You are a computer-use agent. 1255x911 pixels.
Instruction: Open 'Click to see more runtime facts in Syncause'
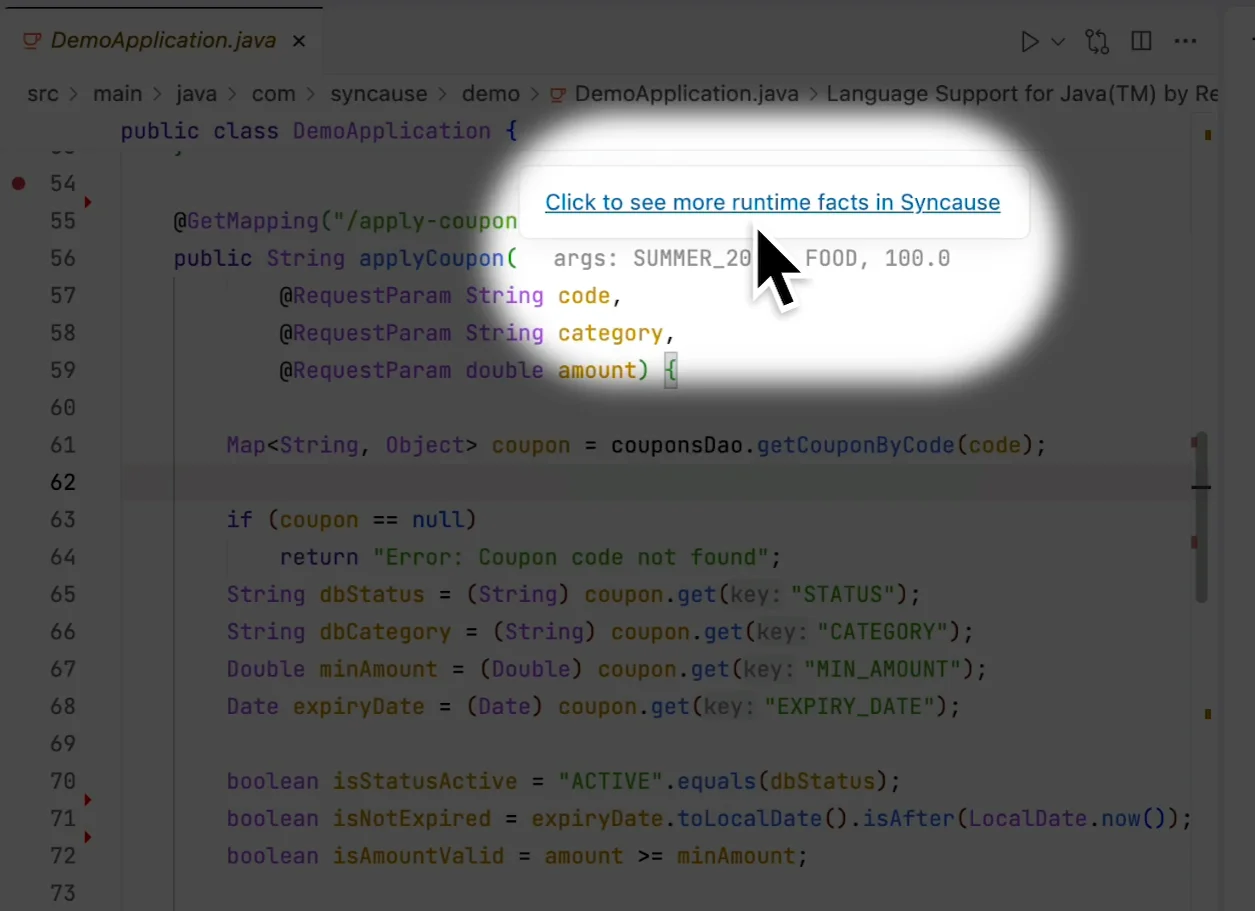pos(772,202)
